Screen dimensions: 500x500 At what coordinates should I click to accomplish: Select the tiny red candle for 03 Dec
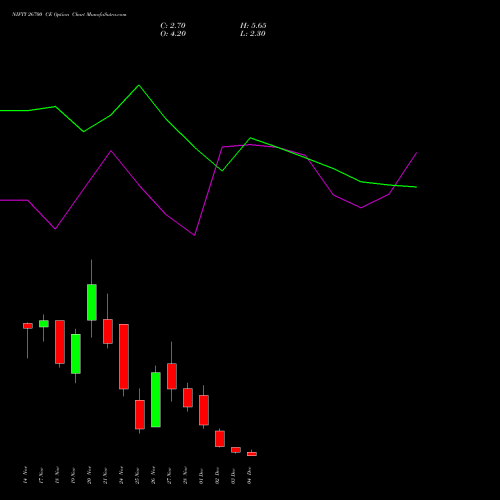coord(236,450)
